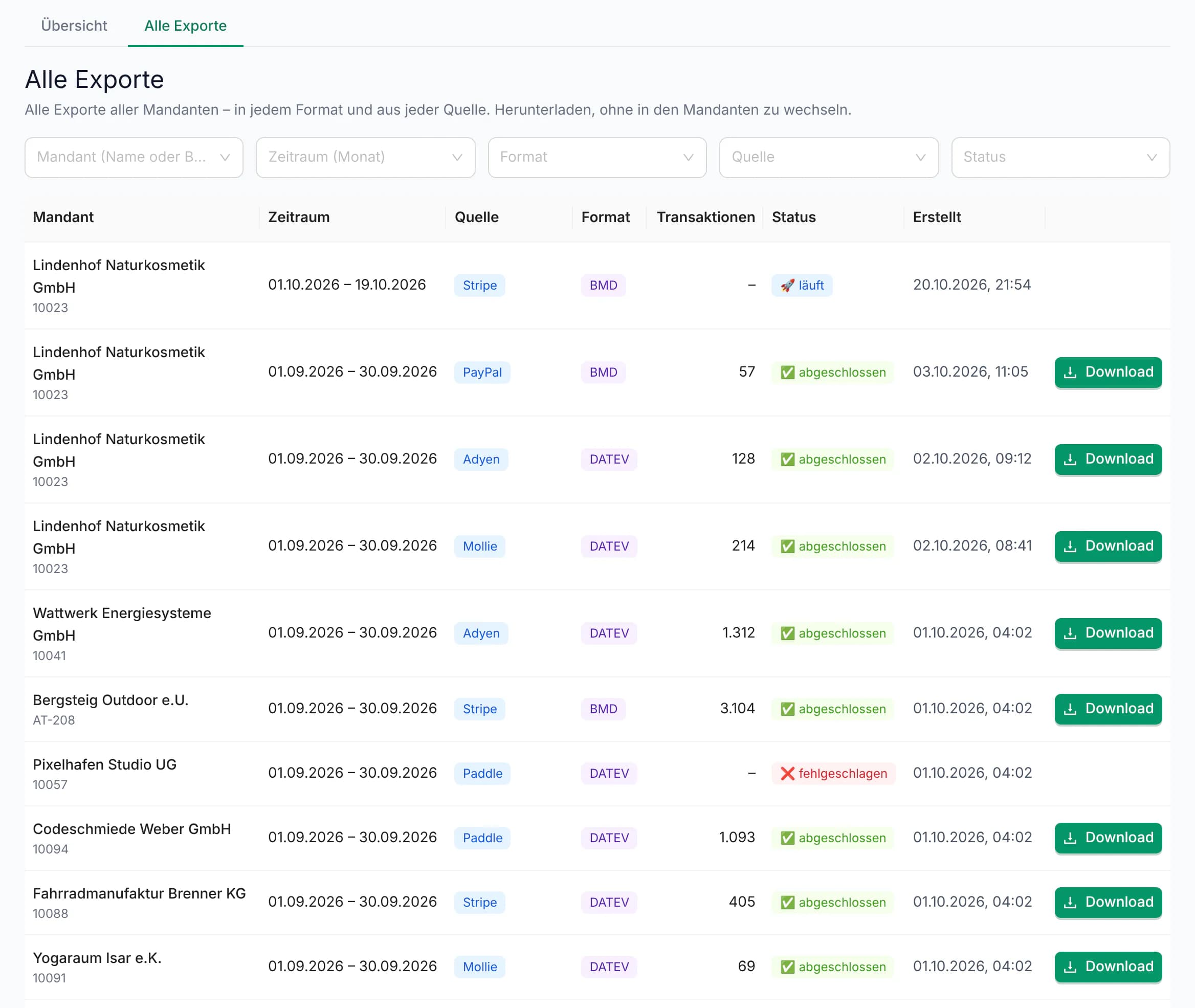Click the Zeitraum column header

click(299, 217)
